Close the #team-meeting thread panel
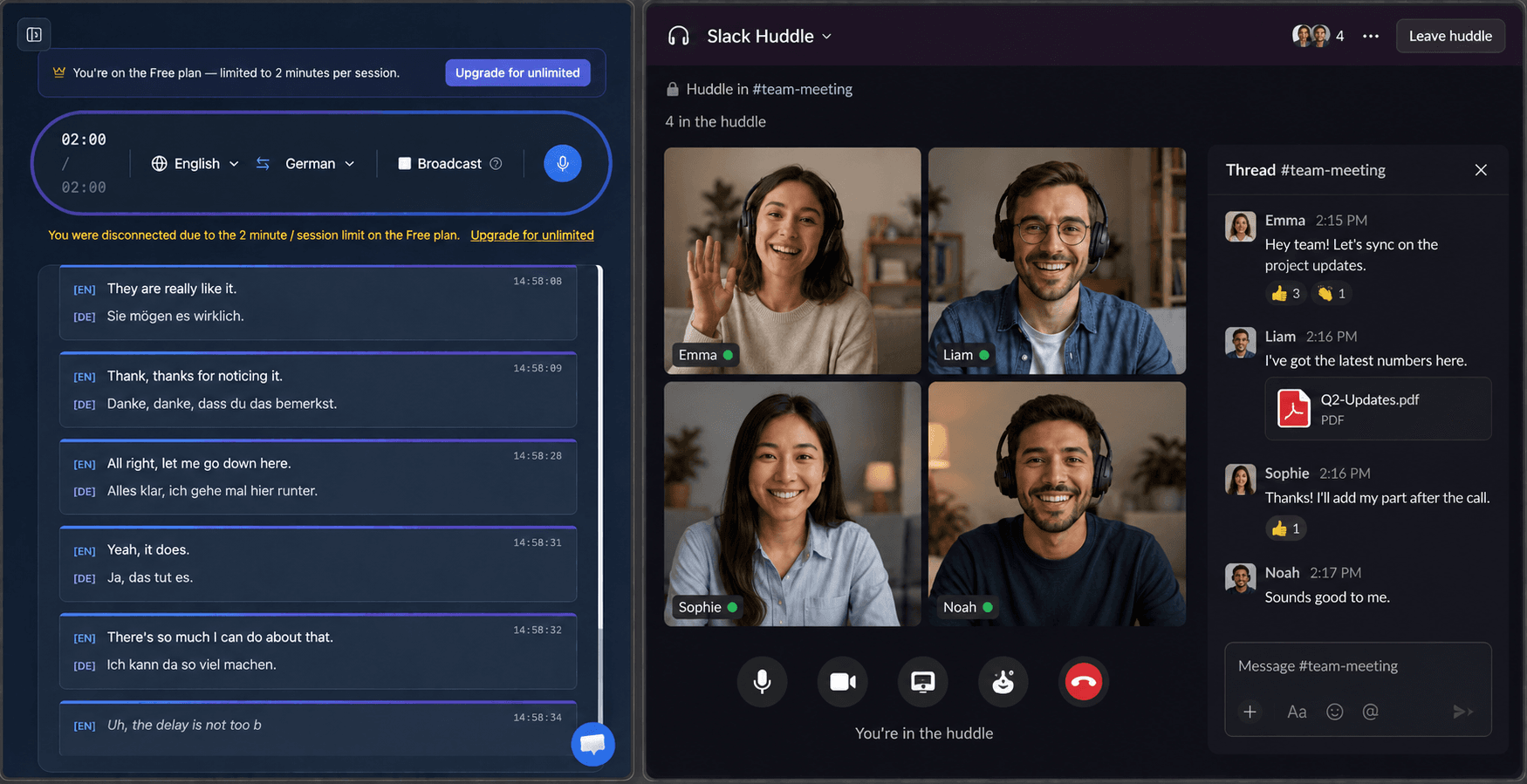 1481,170
